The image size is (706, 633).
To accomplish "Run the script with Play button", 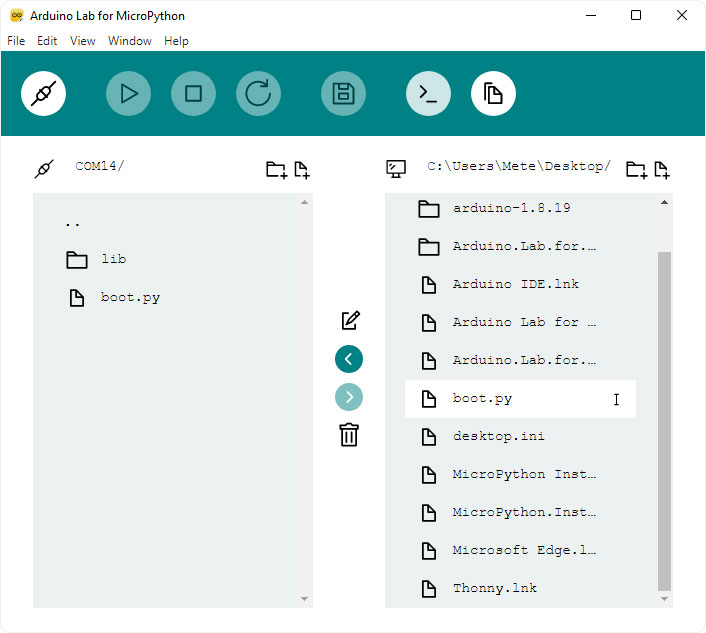I will point(128,94).
